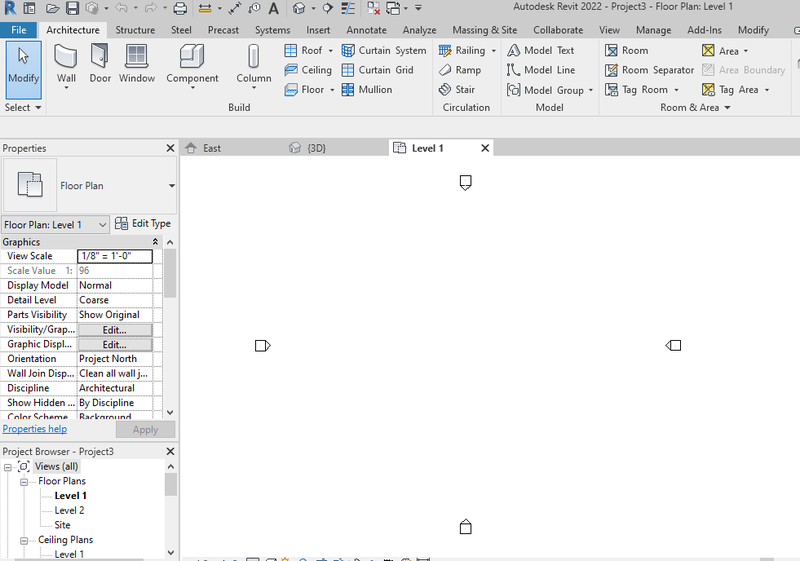Select the Curtain System tool
The height and width of the screenshot is (561, 800).
(384, 50)
